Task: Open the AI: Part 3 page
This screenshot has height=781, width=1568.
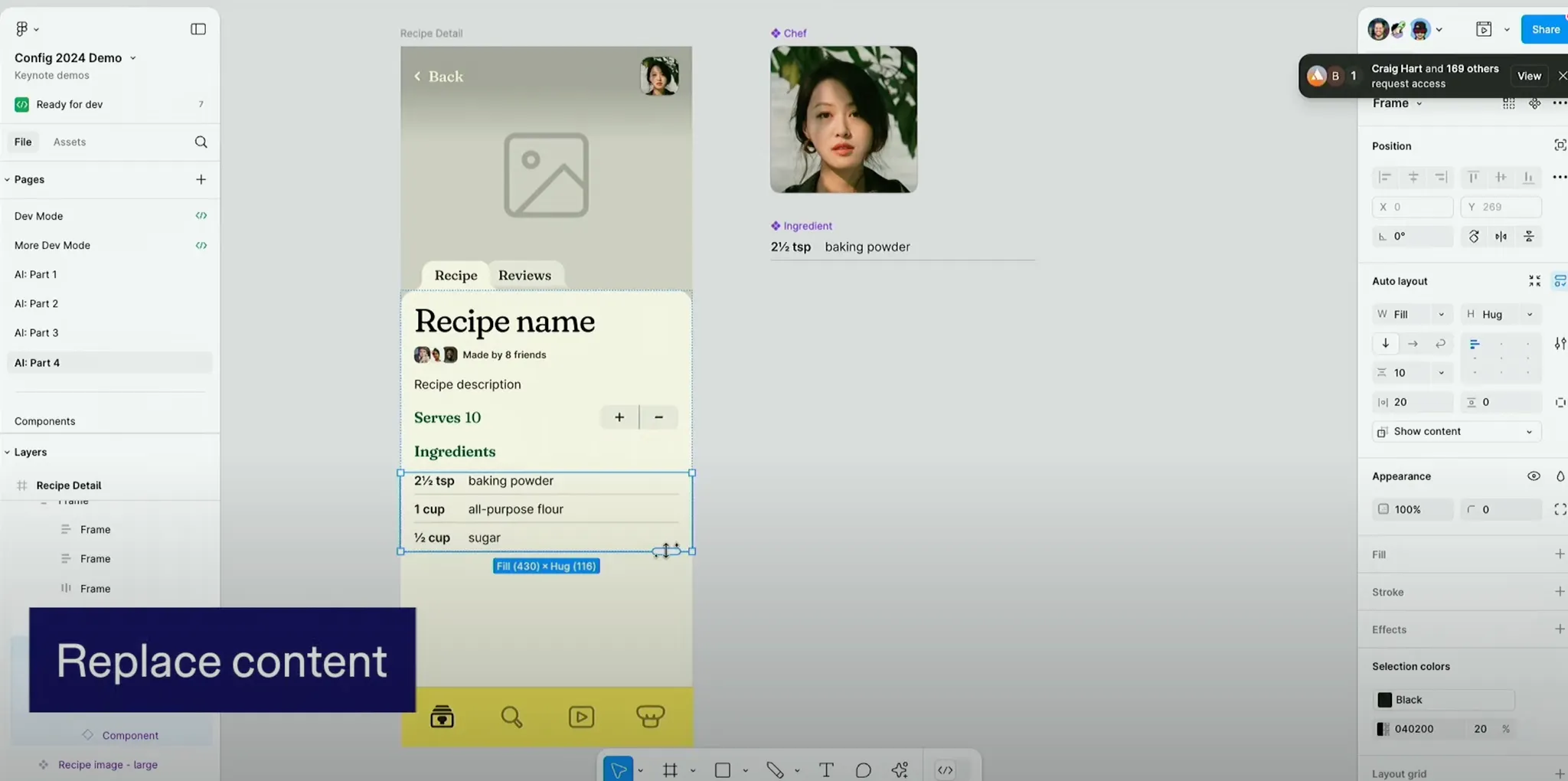Action: point(109,333)
